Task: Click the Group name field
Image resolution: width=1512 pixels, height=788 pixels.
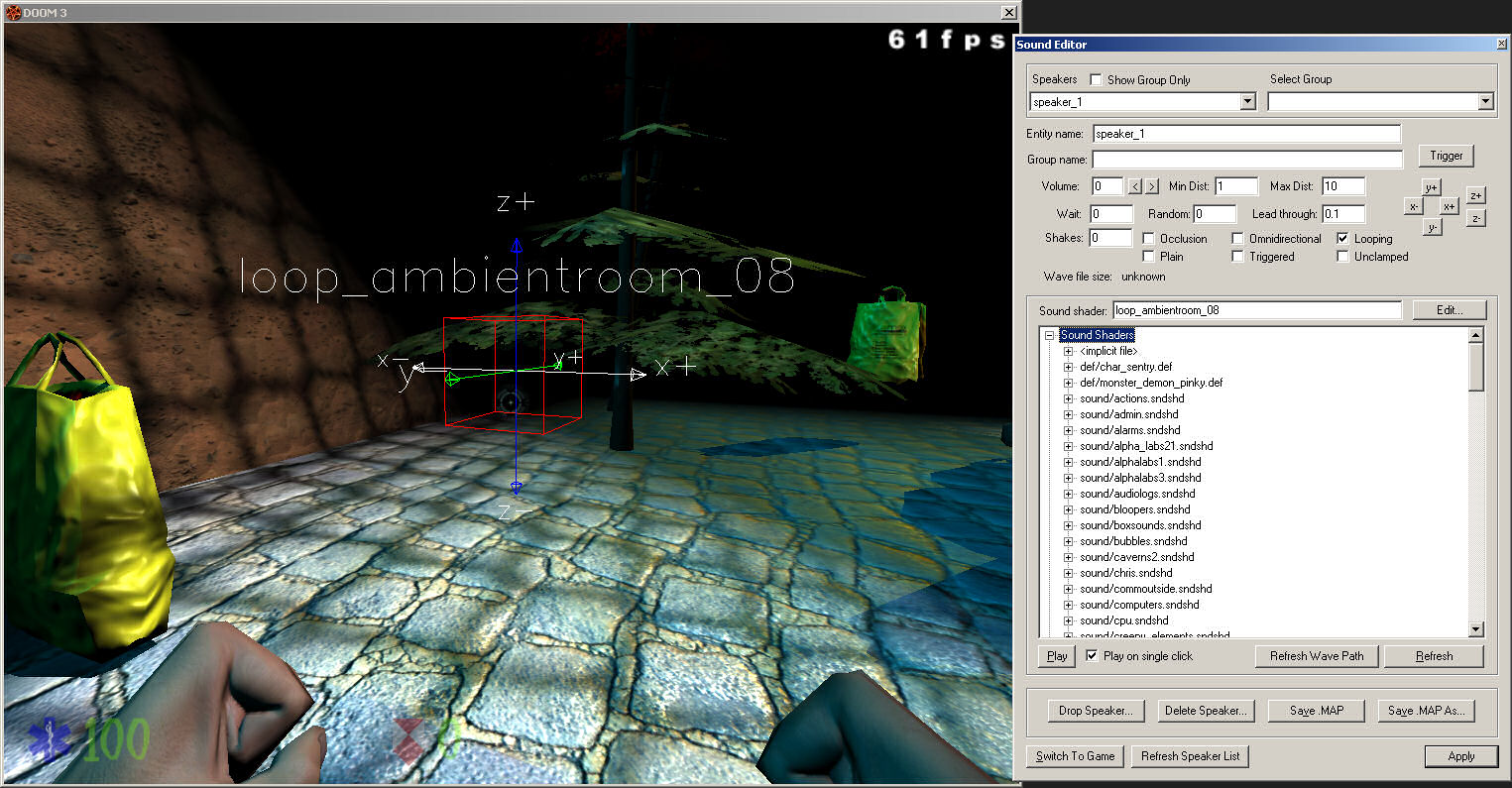Action: [x=1247, y=160]
